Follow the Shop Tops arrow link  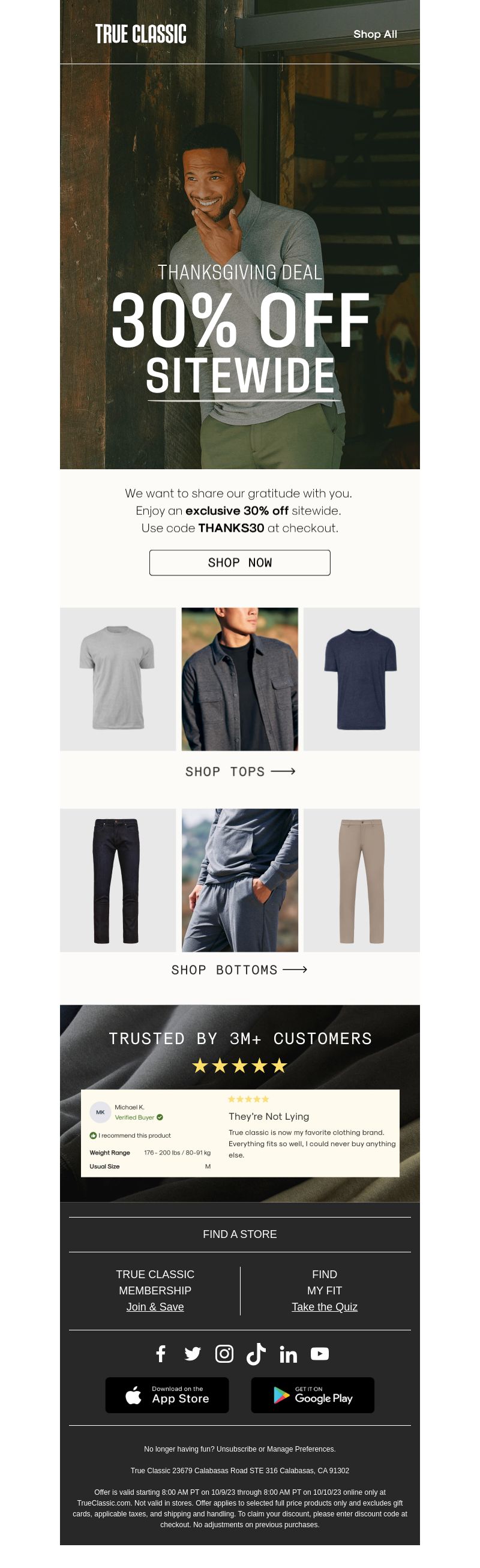click(239, 771)
